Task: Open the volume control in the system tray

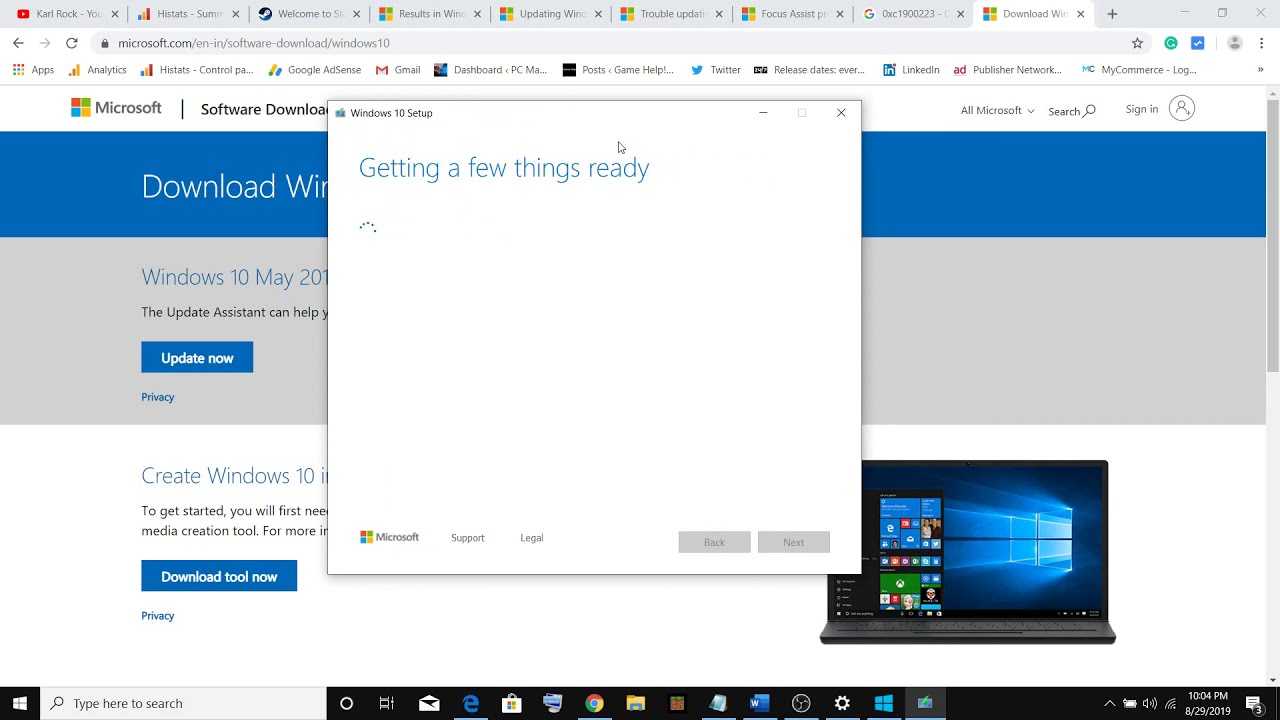Action: (1150, 703)
